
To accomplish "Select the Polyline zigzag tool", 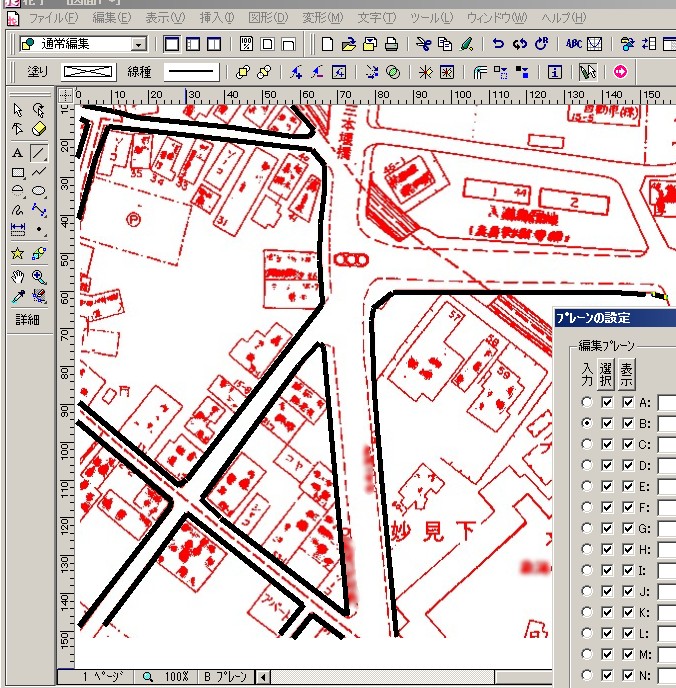I will (x=39, y=172).
